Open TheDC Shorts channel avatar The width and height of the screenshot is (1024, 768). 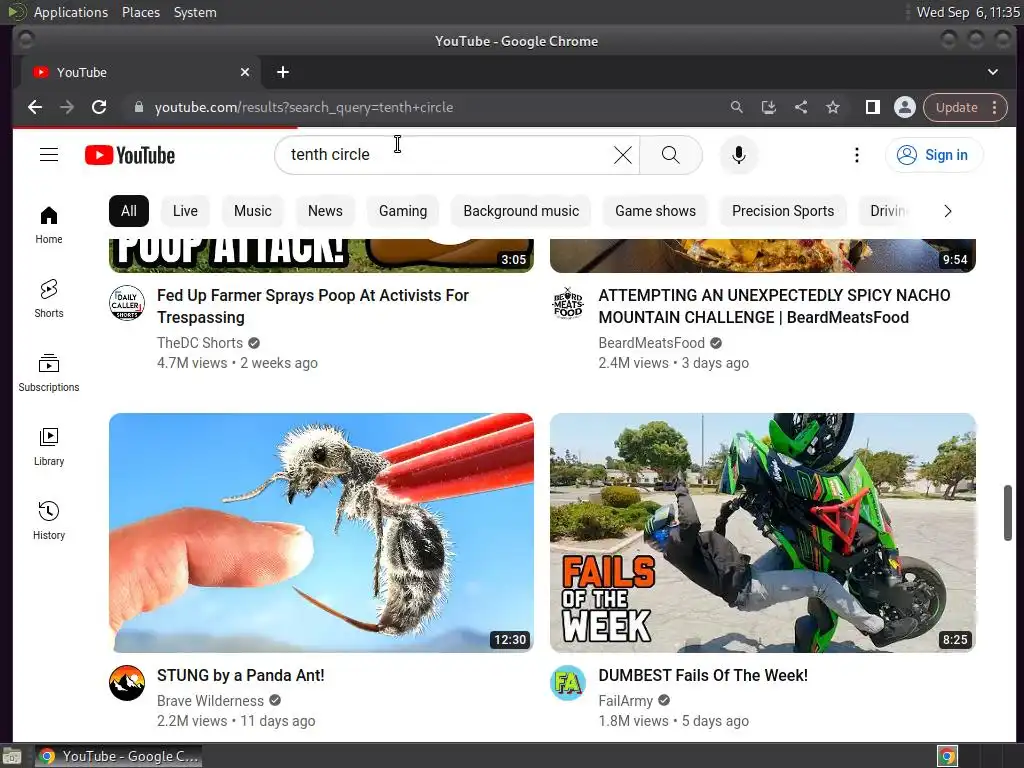click(127, 302)
